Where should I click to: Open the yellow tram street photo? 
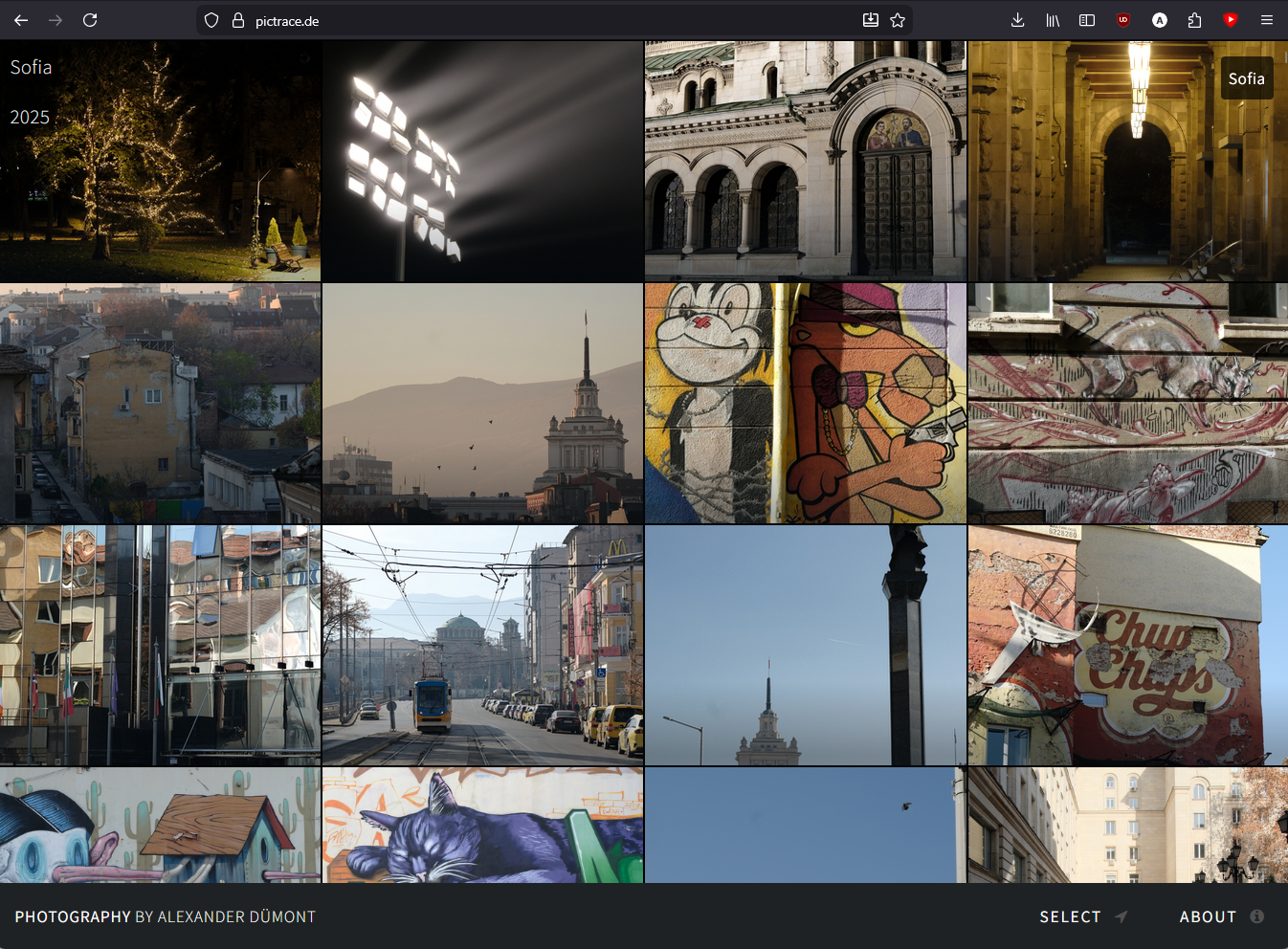tap(482, 645)
